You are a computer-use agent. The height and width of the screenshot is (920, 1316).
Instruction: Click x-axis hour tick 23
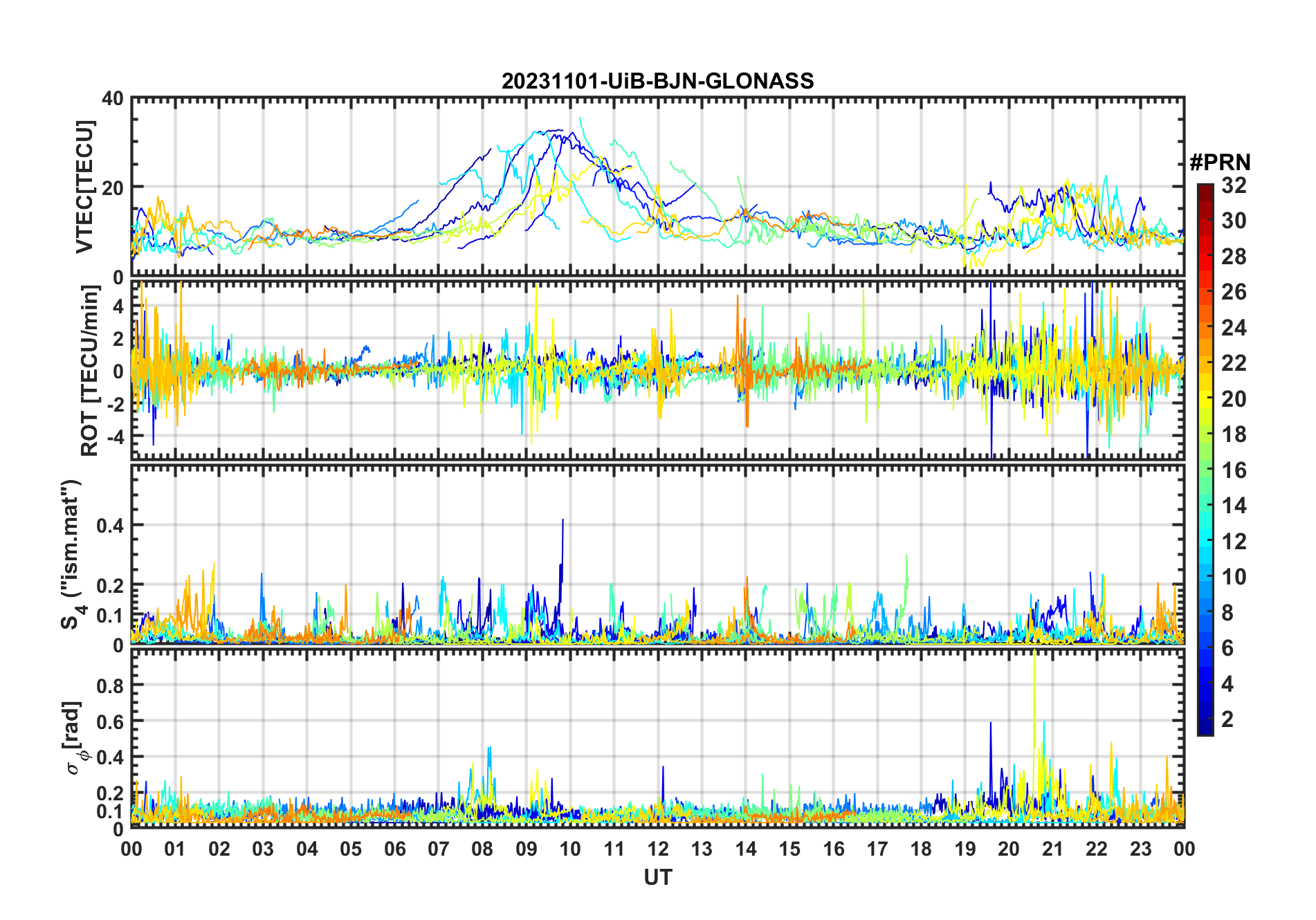(x=1141, y=849)
